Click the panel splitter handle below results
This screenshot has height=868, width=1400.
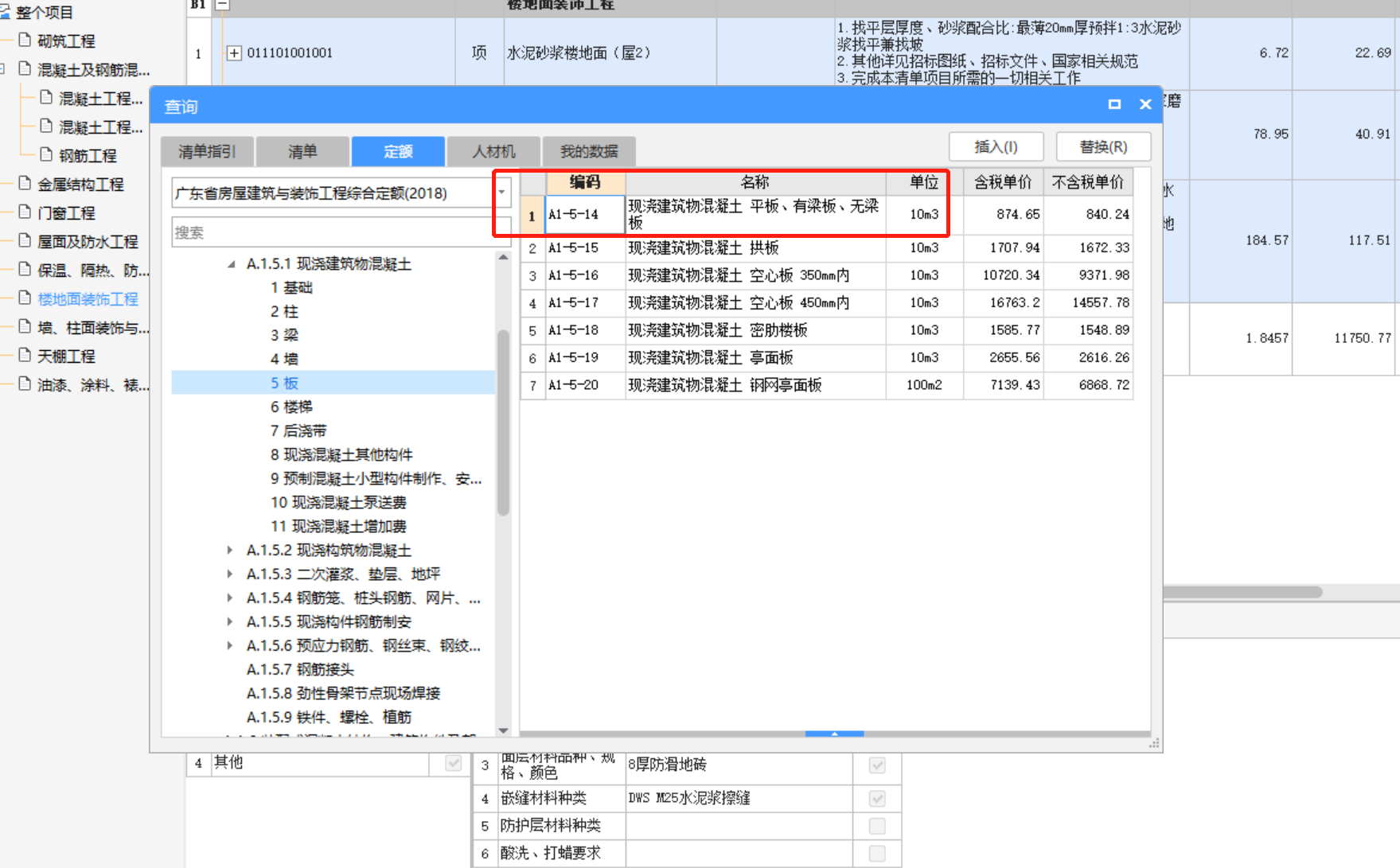click(x=834, y=734)
